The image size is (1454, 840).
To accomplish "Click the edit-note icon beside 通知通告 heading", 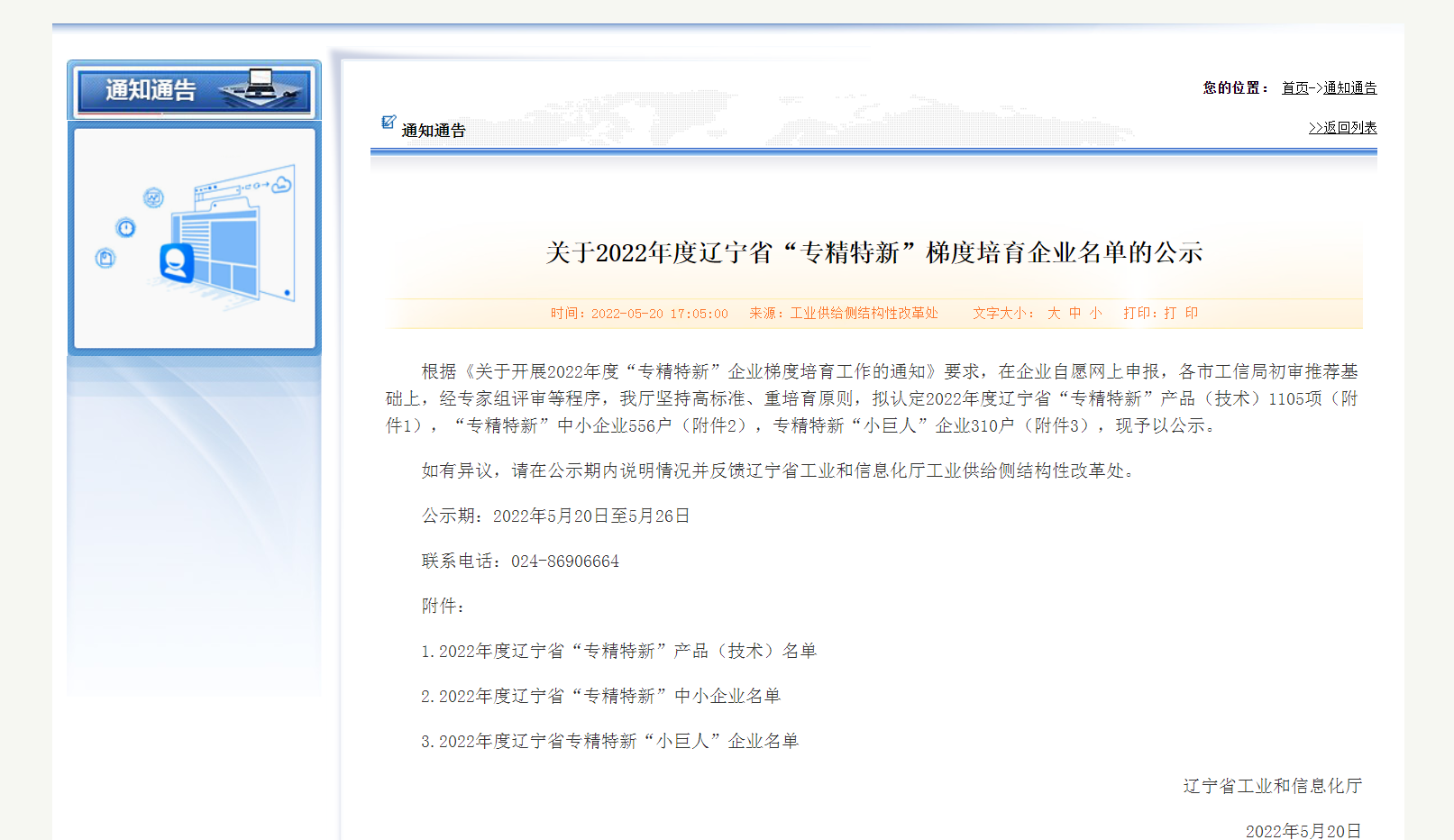I will pos(389,123).
